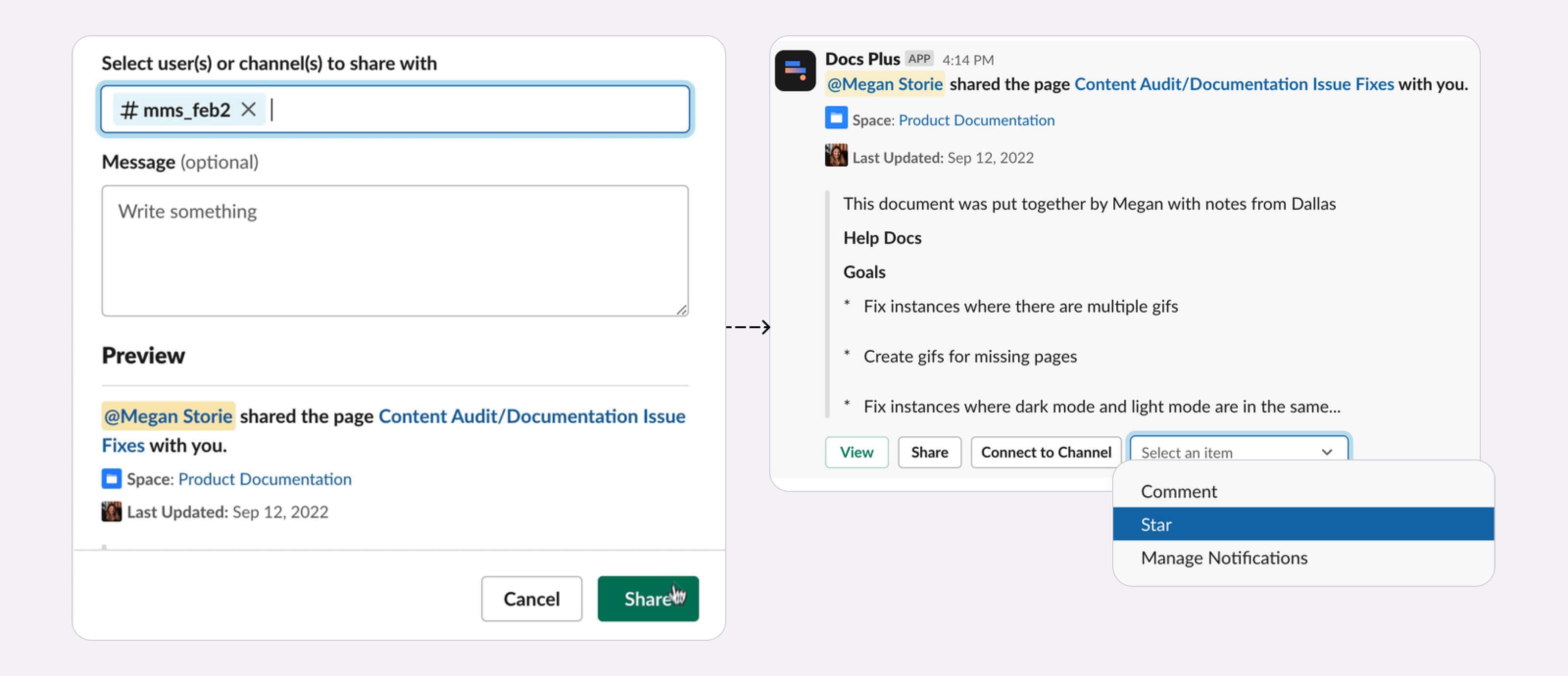Image resolution: width=1568 pixels, height=676 pixels.
Task: Click the dropdown chevron arrow
Action: pyautogui.click(x=1327, y=452)
